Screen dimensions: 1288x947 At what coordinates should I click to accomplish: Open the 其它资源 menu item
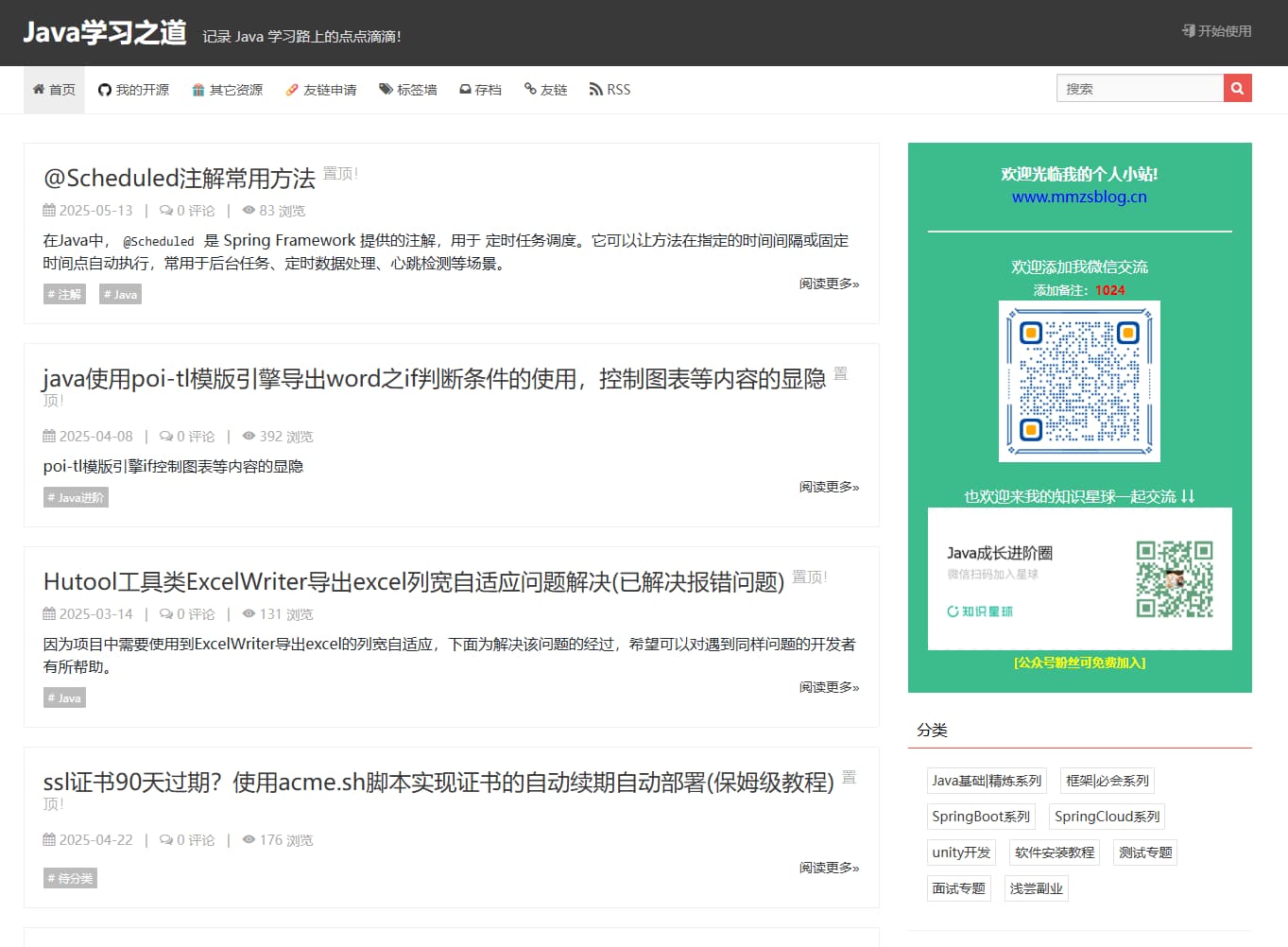pyautogui.click(x=227, y=89)
